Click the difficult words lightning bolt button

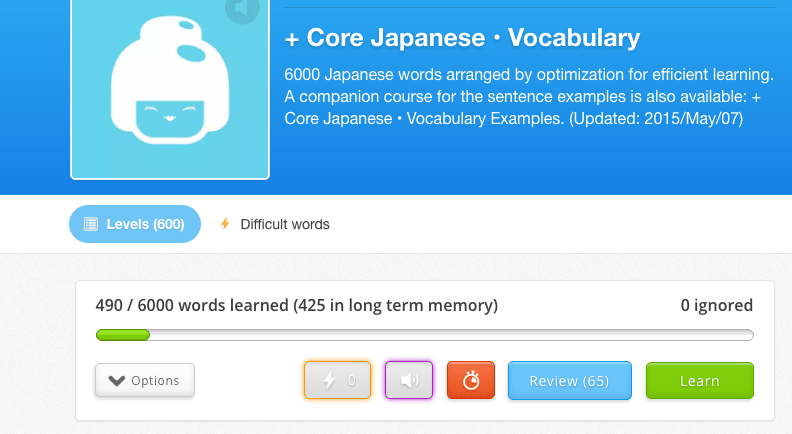click(337, 381)
